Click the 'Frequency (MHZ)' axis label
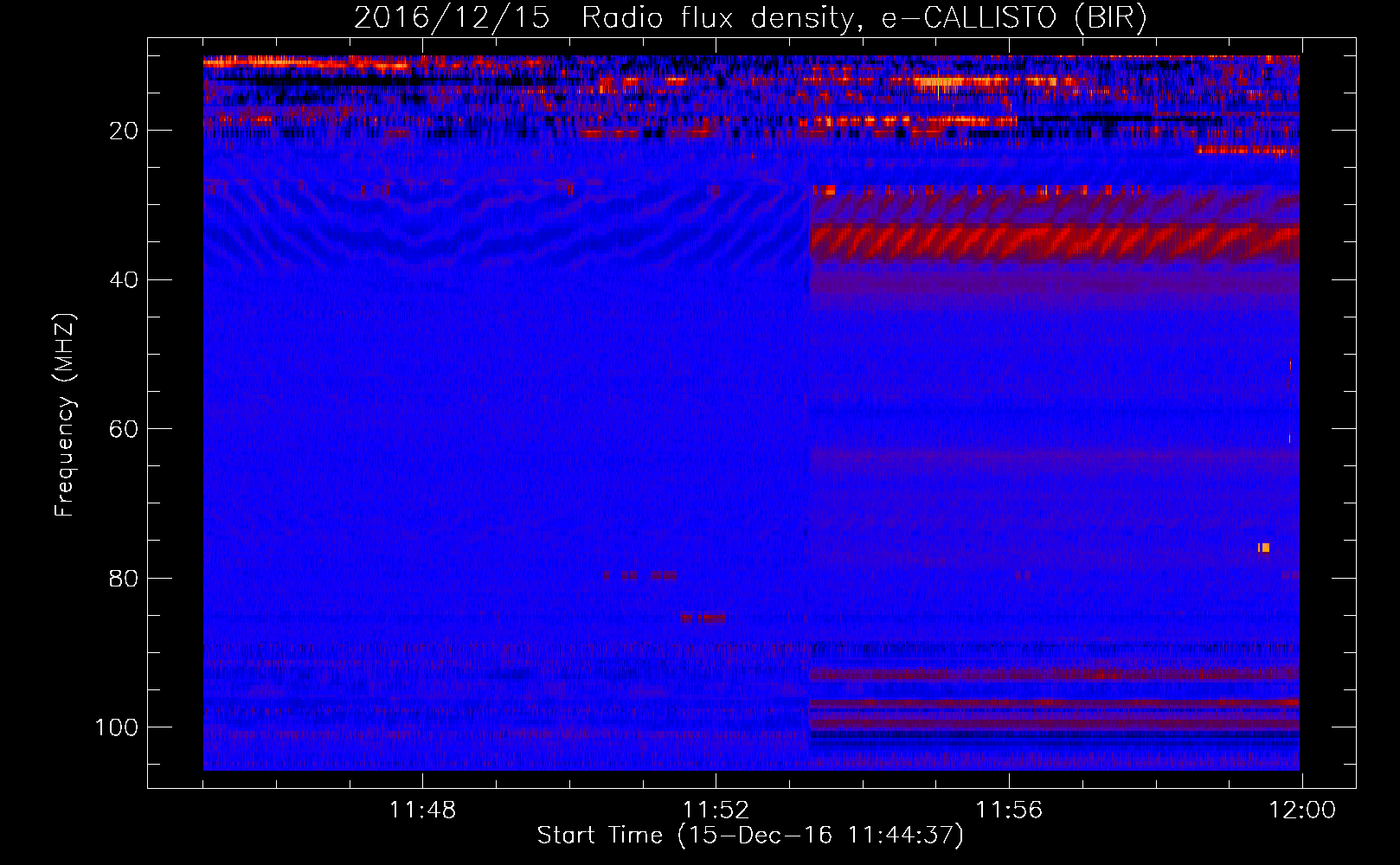1400x865 pixels. point(65,415)
